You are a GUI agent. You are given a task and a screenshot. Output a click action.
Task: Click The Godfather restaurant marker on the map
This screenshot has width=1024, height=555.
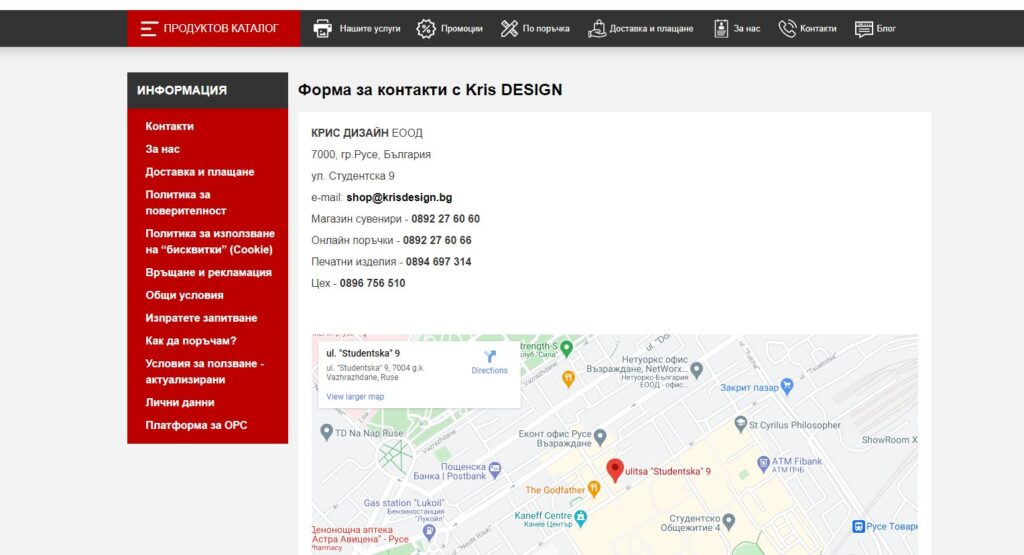(594, 488)
